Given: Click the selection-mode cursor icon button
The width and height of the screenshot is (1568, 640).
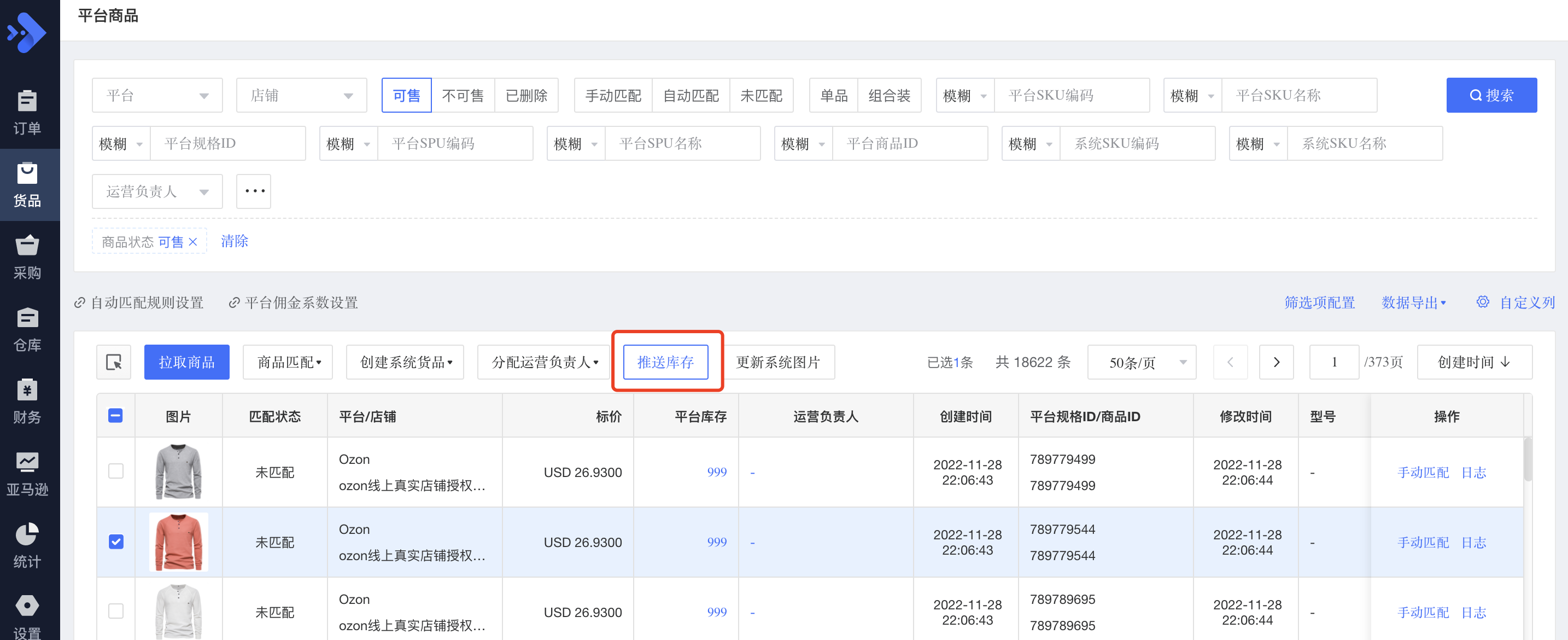Looking at the screenshot, I should tap(114, 362).
